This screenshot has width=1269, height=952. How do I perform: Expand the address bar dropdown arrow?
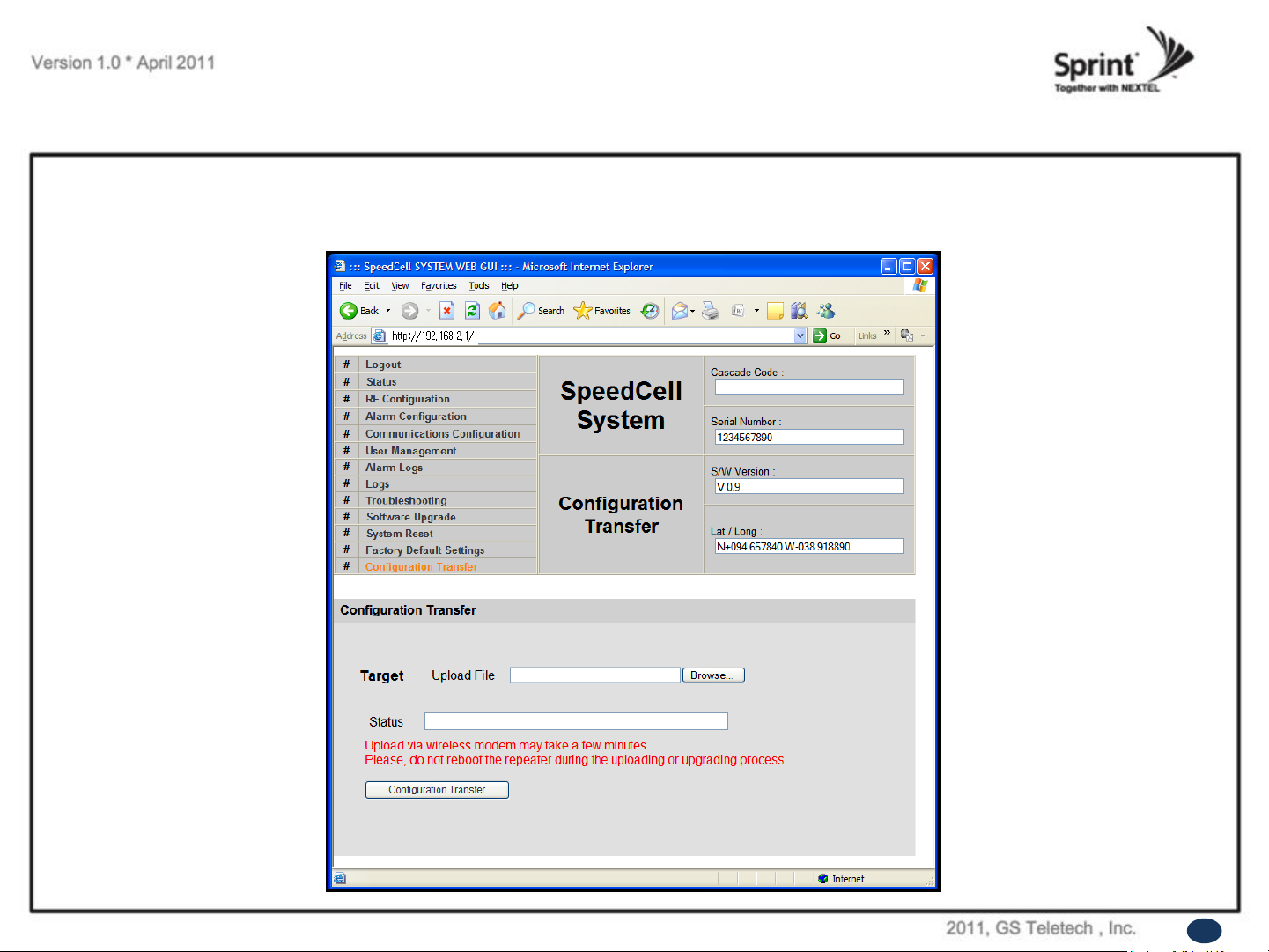tap(801, 336)
